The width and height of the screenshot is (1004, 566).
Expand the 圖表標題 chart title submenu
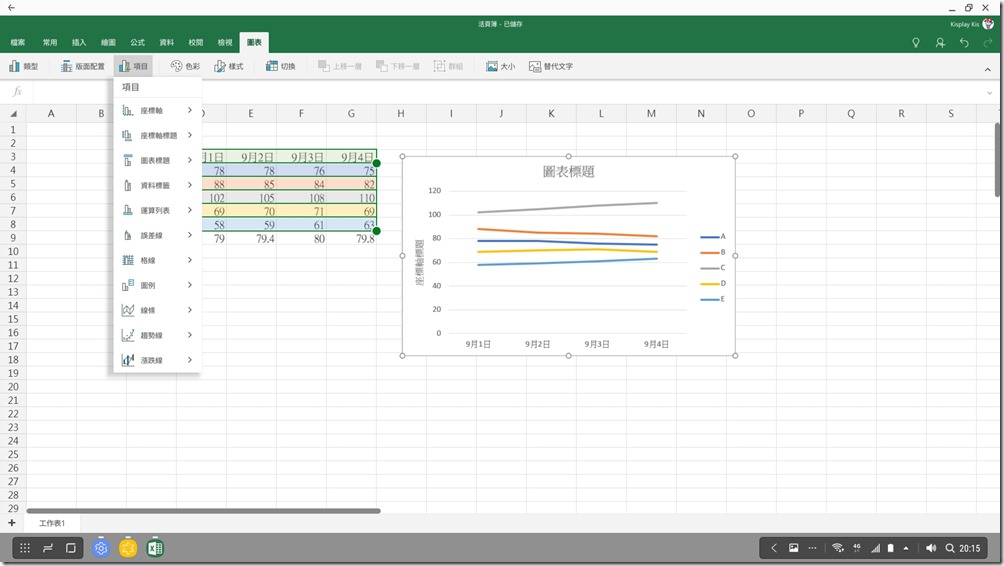pyautogui.click(x=156, y=160)
